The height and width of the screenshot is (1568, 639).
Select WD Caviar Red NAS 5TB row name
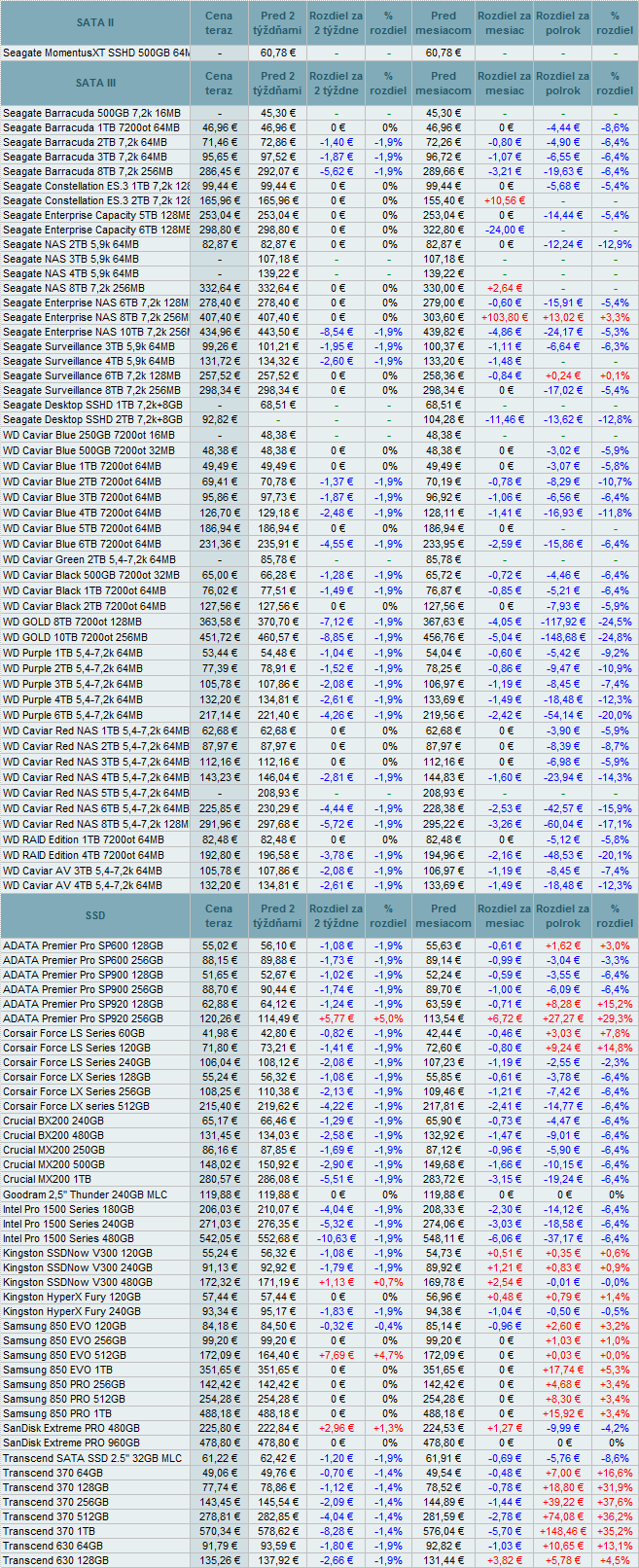[x=95, y=793]
